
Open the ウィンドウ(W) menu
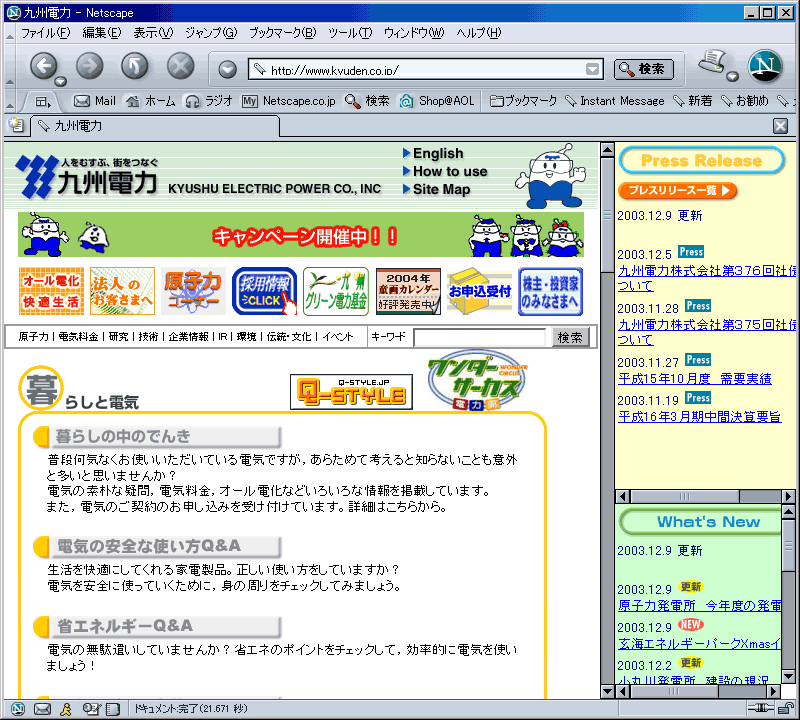tap(414, 33)
